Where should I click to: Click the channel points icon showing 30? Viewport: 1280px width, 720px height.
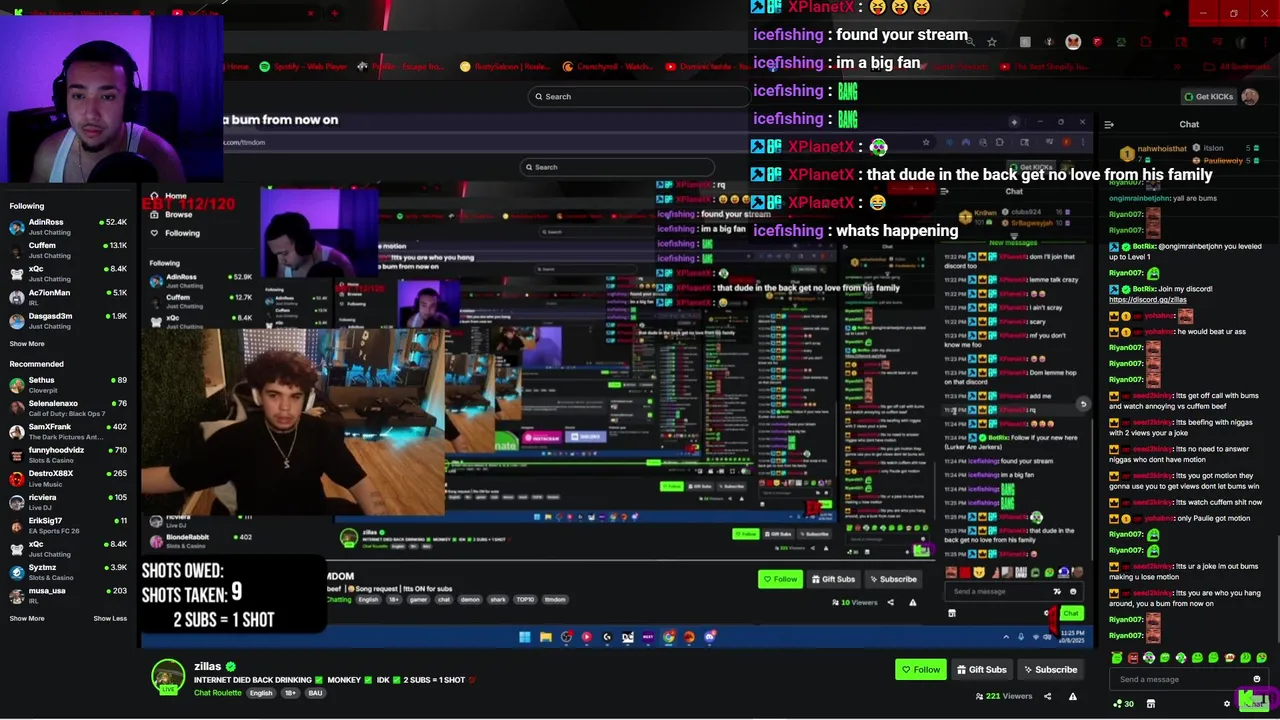click(1124, 704)
